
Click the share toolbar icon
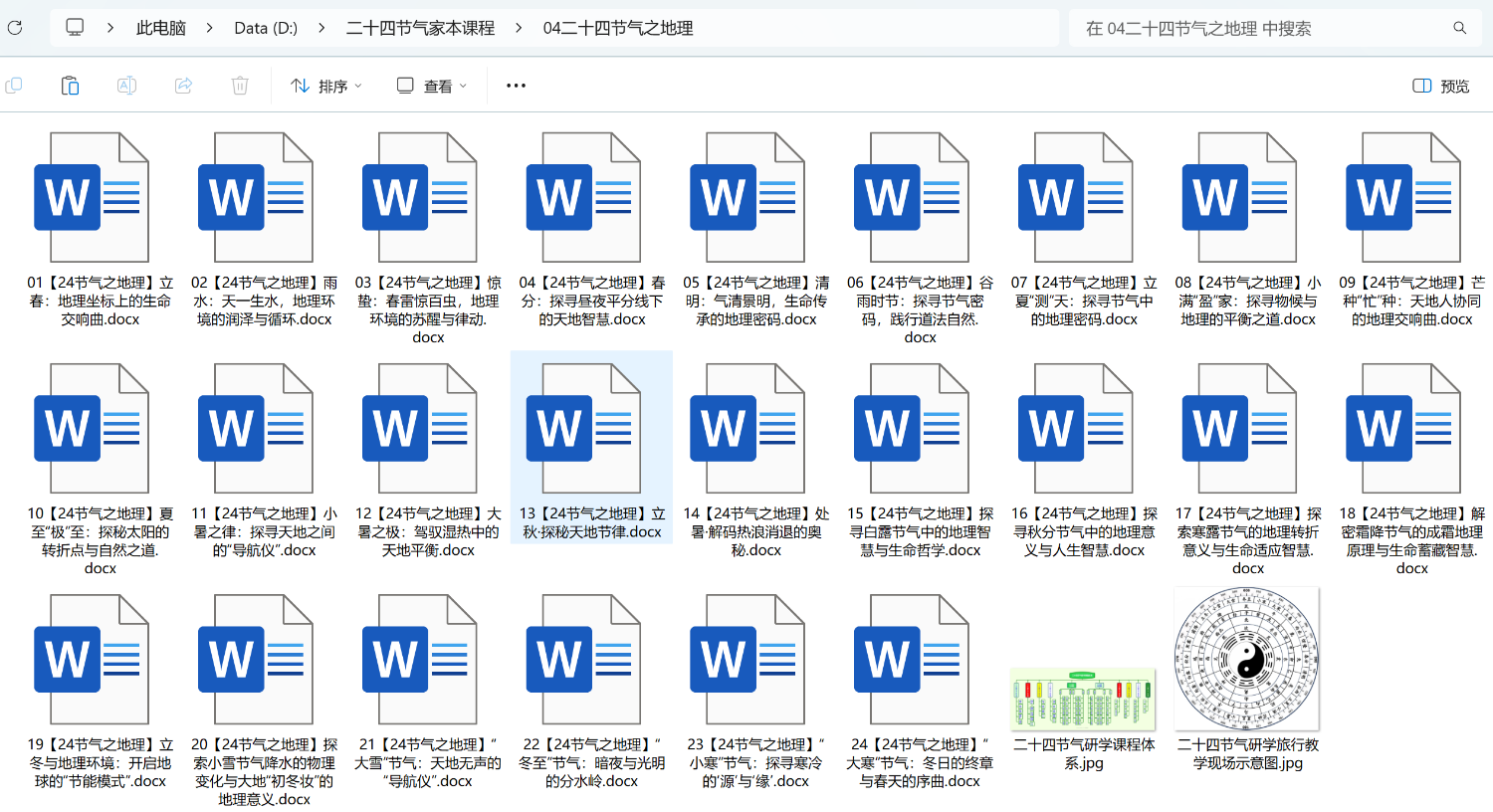tap(183, 86)
